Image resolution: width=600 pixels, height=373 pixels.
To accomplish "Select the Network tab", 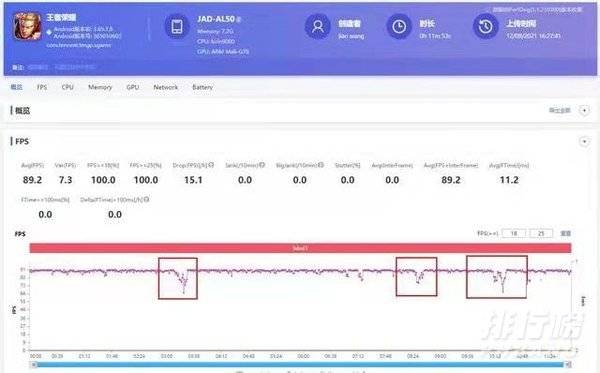I will [x=165, y=87].
